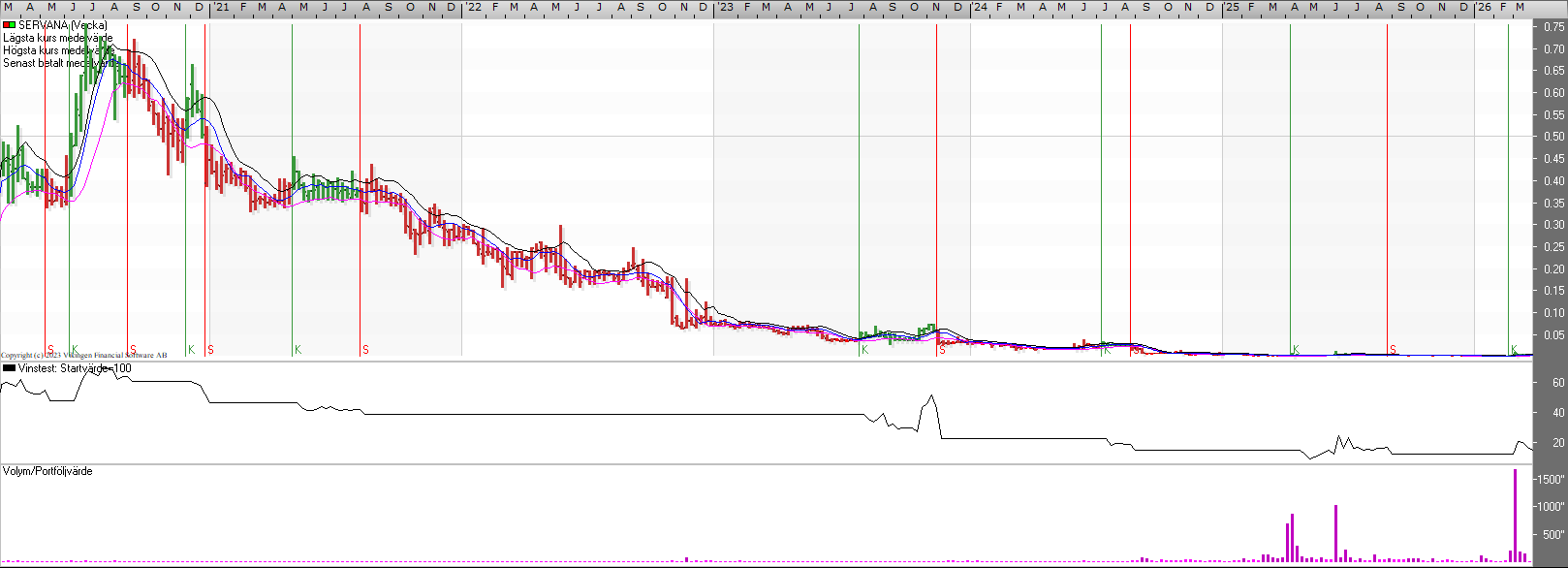The height and width of the screenshot is (568, 1568).
Task: Click the Senast betalt medelvärde legend label
Action: [57, 63]
